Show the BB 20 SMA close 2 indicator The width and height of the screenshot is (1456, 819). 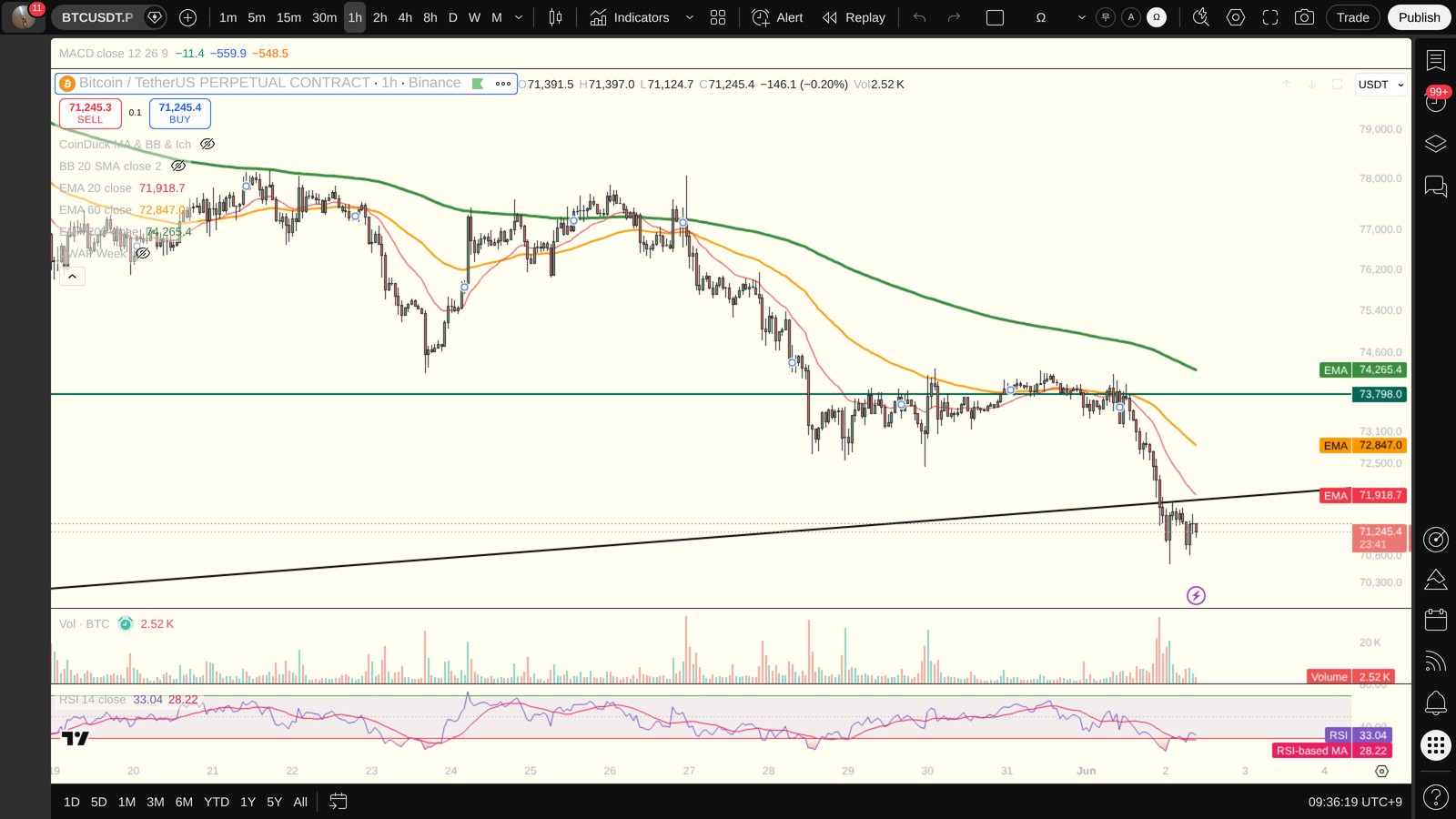178,166
